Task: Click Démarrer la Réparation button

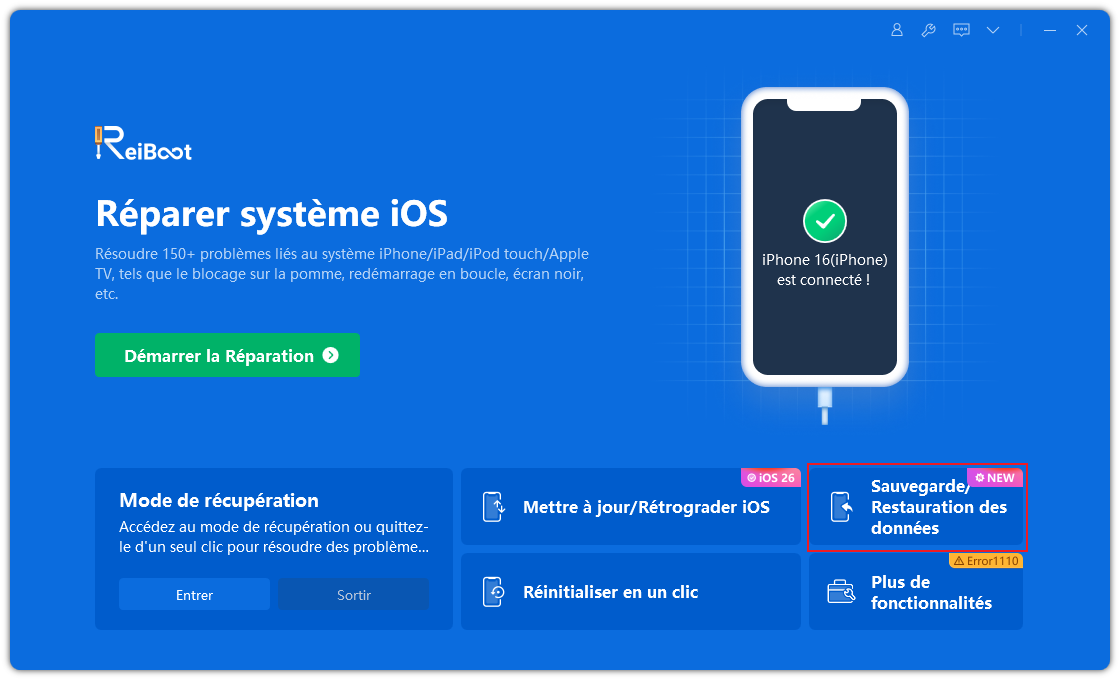Action: pyautogui.click(x=227, y=355)
